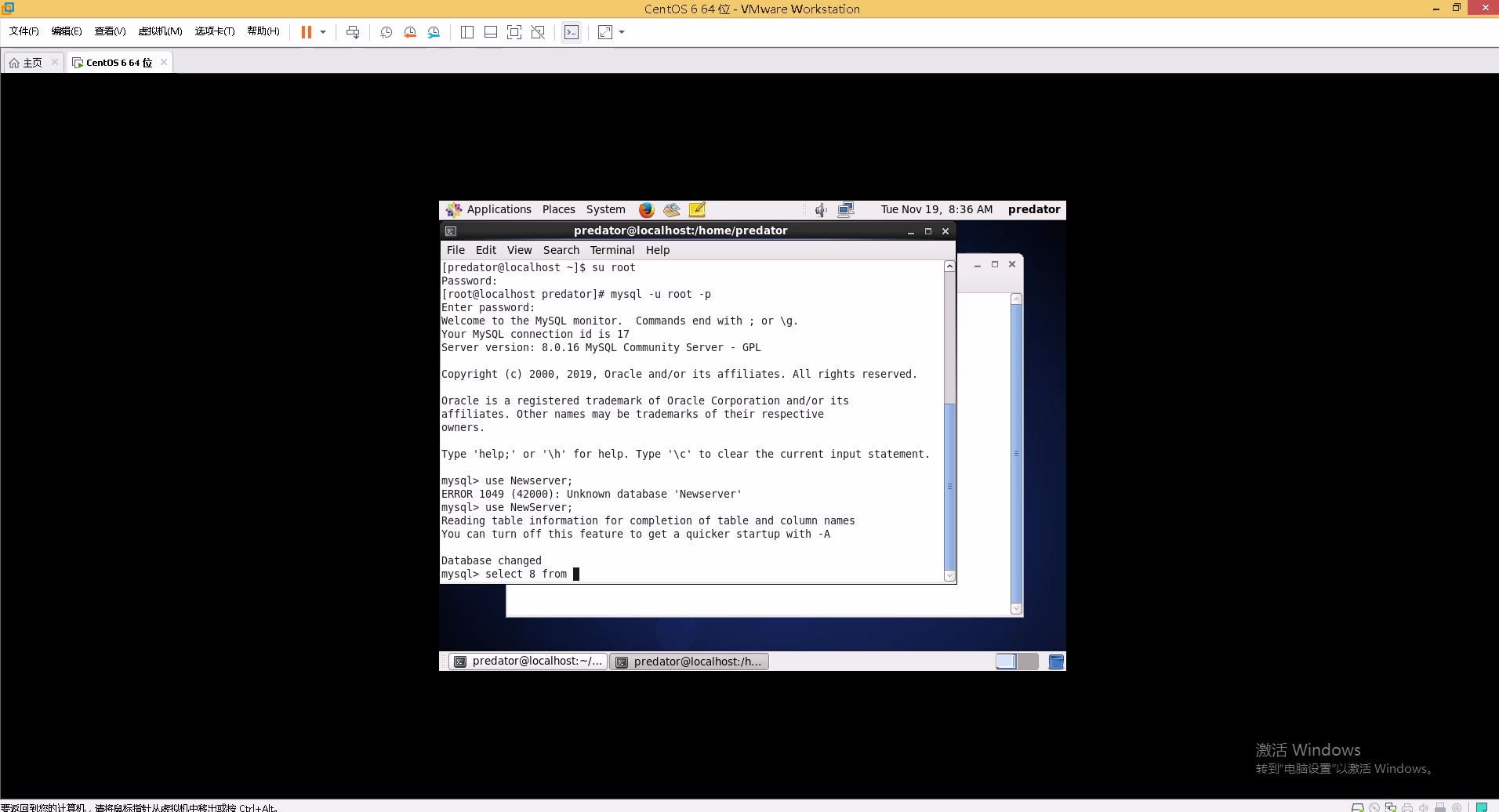Open the Applications menu in CentOS
1499x812 pixels.
499,209
